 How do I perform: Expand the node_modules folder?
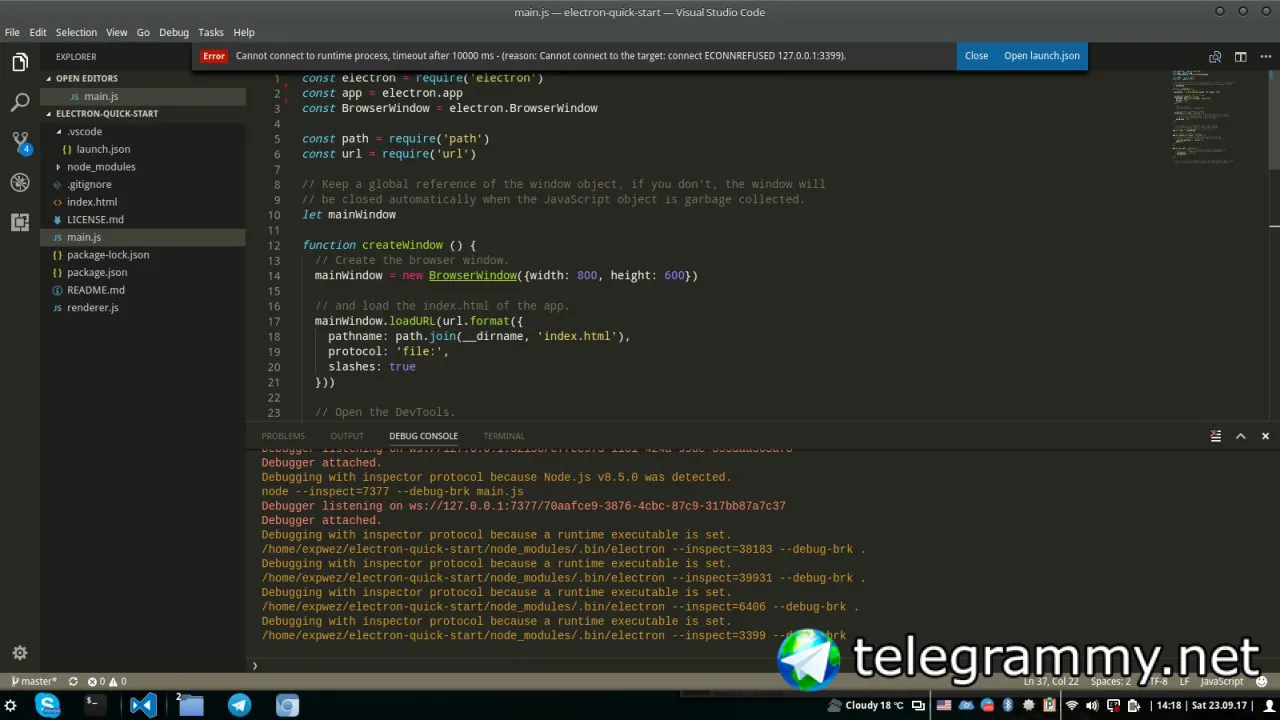(x=101, y=167)
